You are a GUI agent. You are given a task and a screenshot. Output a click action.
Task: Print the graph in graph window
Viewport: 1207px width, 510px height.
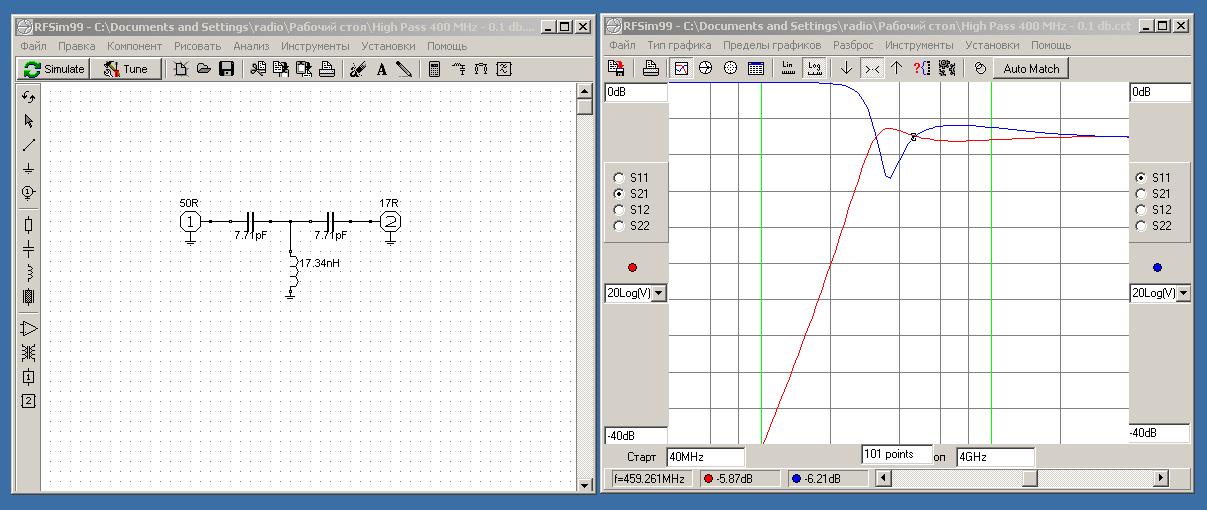click(650, 68)
